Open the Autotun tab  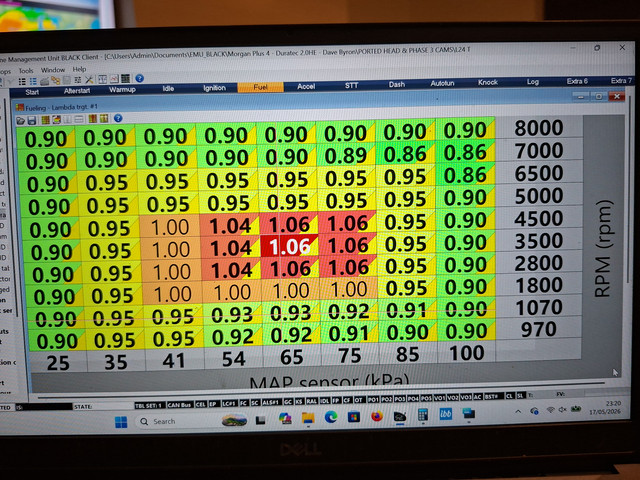click(442, 83)
